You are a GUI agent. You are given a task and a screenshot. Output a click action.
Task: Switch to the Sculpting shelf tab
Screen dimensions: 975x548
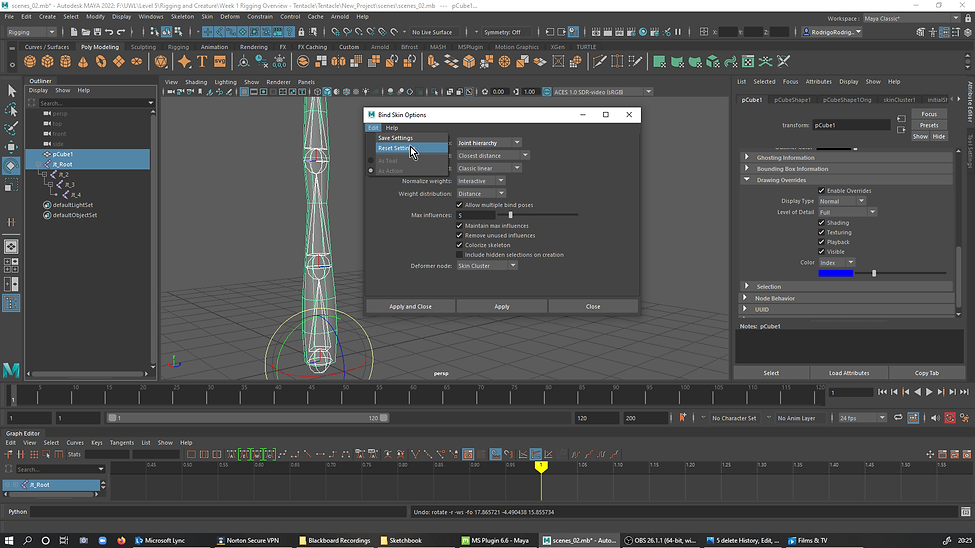(x=143, y=47)
